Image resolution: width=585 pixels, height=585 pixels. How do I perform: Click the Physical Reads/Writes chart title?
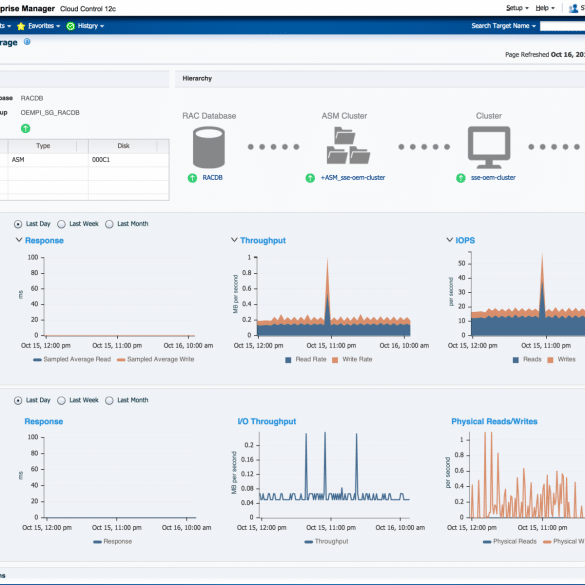494,421
